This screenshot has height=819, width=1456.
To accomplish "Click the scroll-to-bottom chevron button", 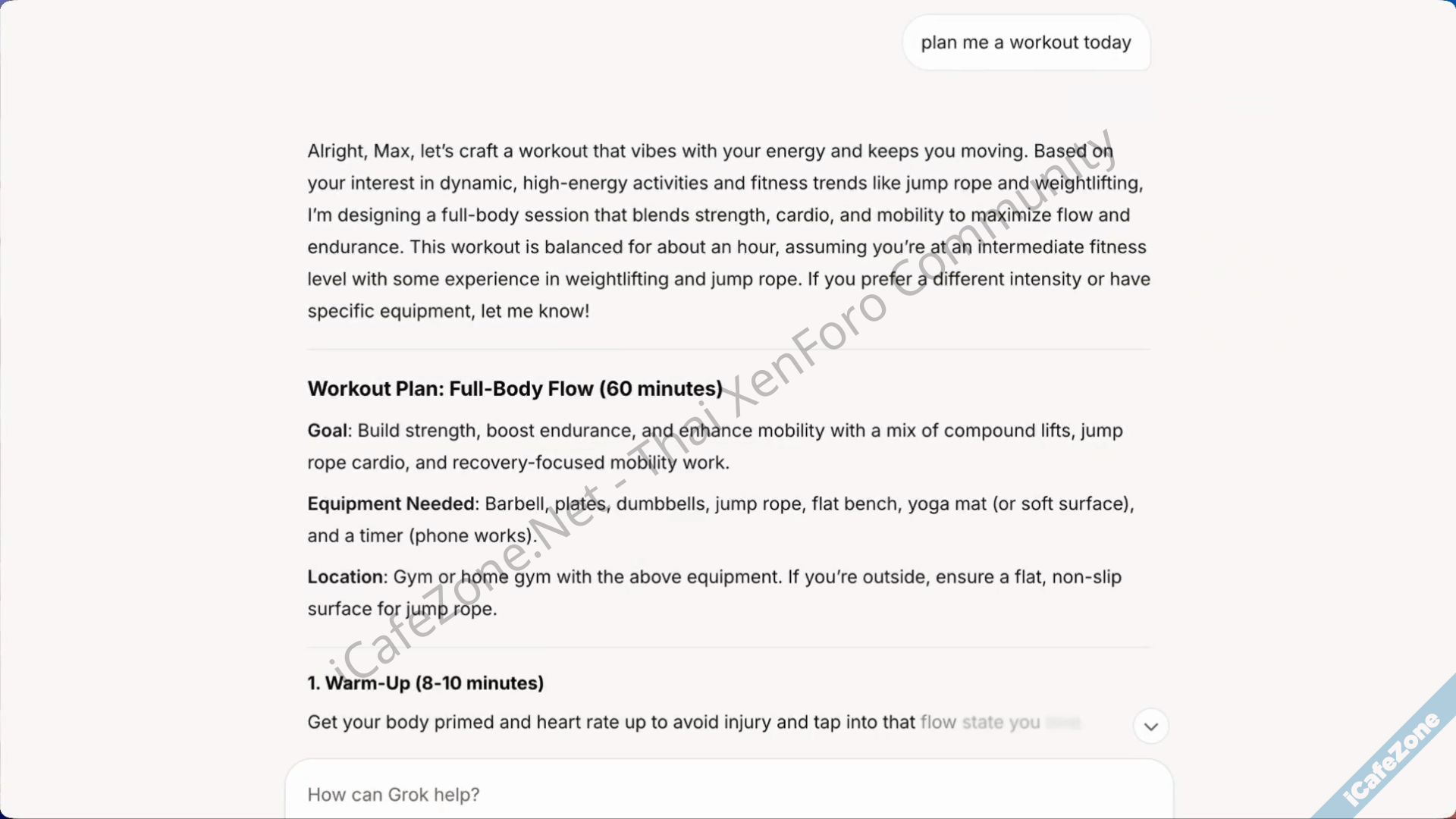I will tap(1150, 726).
